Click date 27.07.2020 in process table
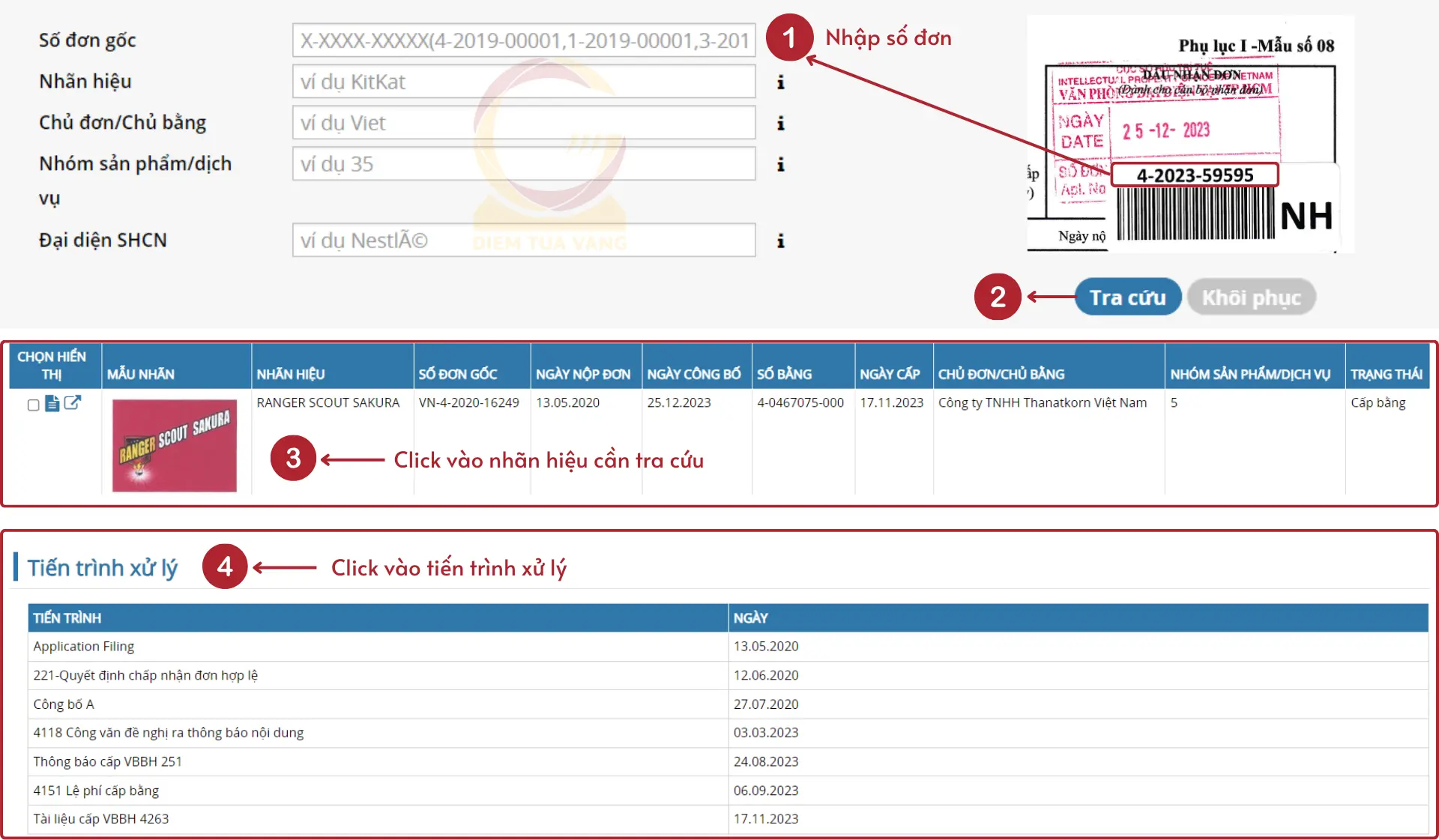Image resolution: width=1439 pixels, height=840 pixels. coord(766,704)
